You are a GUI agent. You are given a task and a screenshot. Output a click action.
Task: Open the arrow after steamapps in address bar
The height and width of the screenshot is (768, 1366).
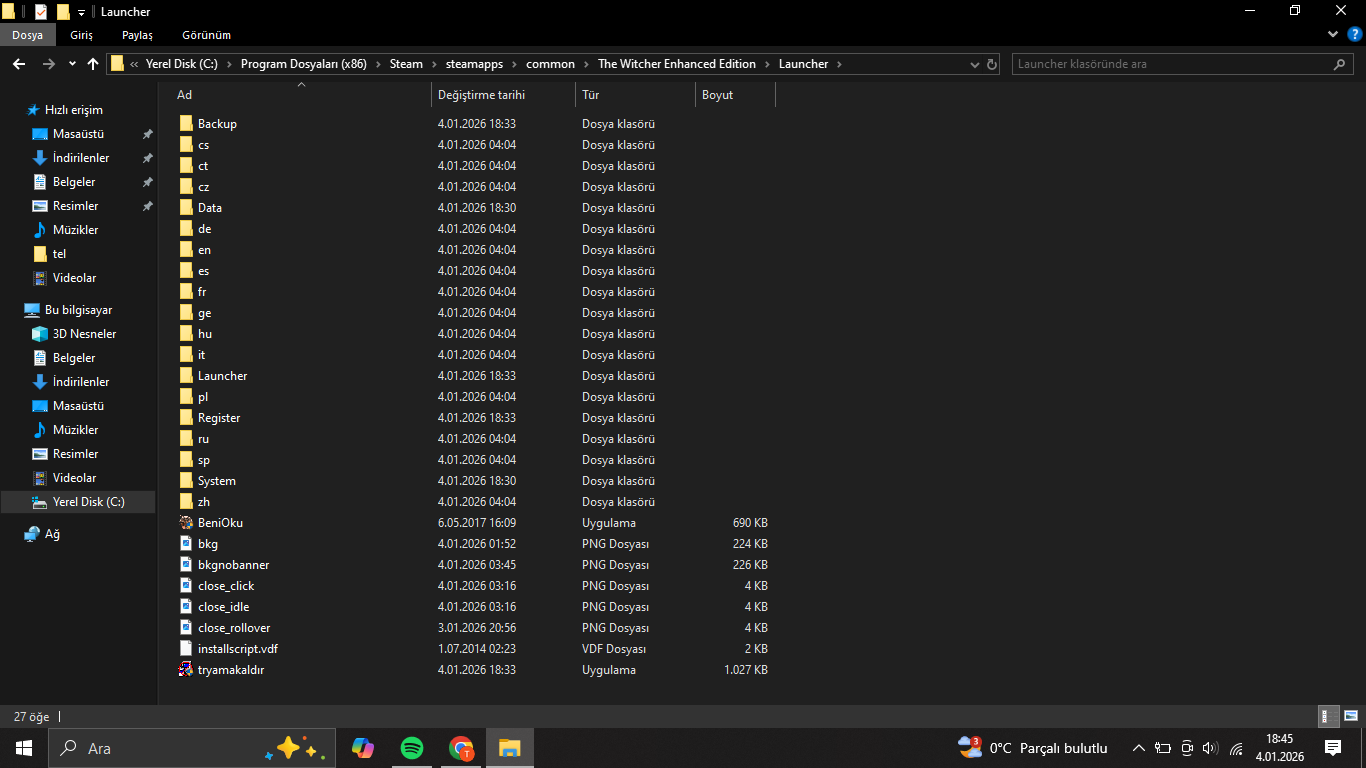coord(514,64)
